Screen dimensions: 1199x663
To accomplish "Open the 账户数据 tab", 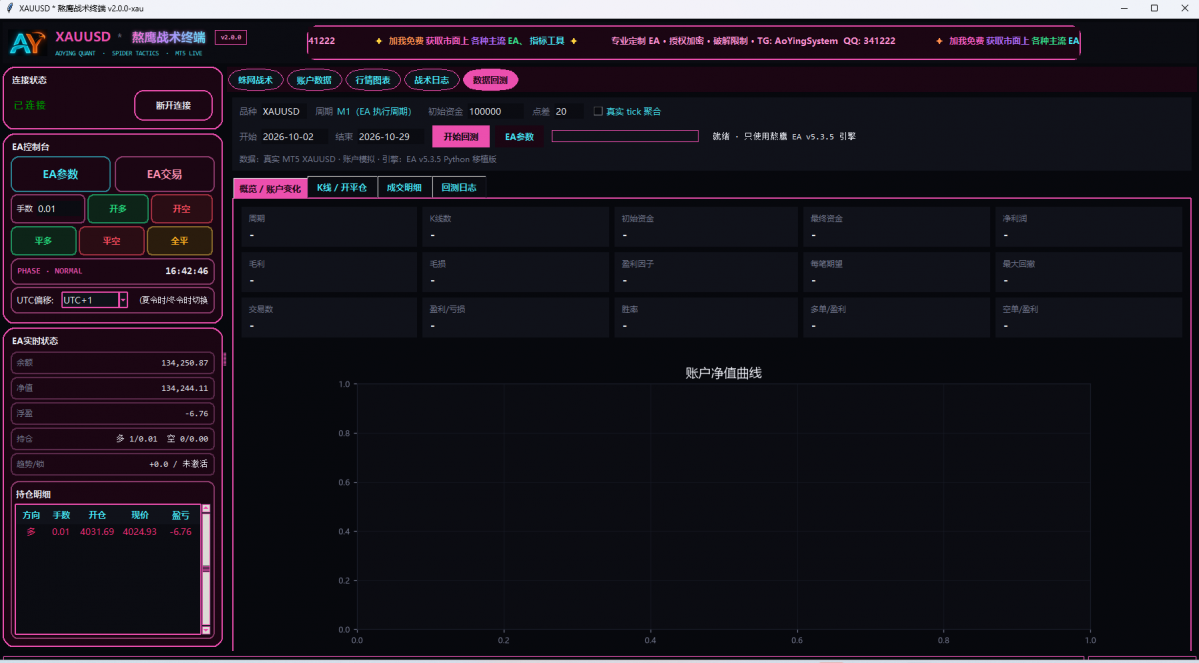I will coord(314,80).
